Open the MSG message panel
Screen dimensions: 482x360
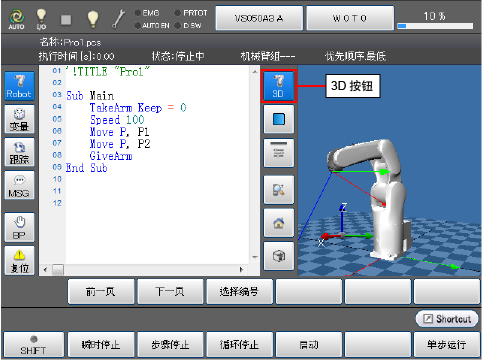(19, 185)
